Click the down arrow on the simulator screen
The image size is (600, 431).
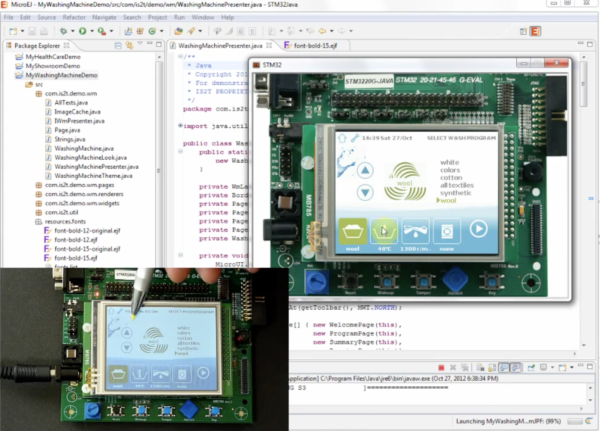pos(365,192)
